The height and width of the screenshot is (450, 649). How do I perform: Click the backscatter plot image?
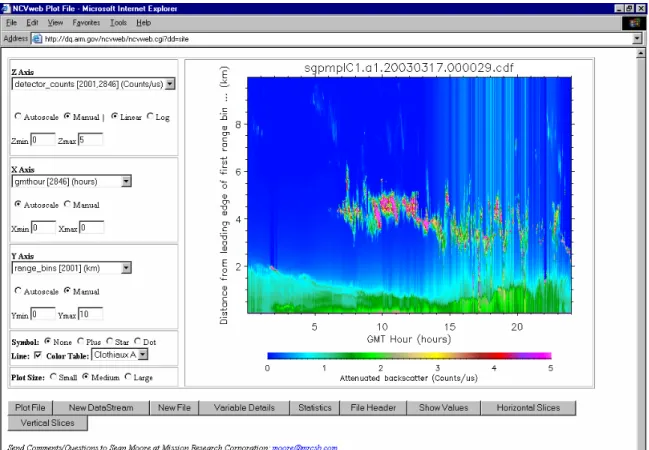pyautogui.click(x=409, y=195)
